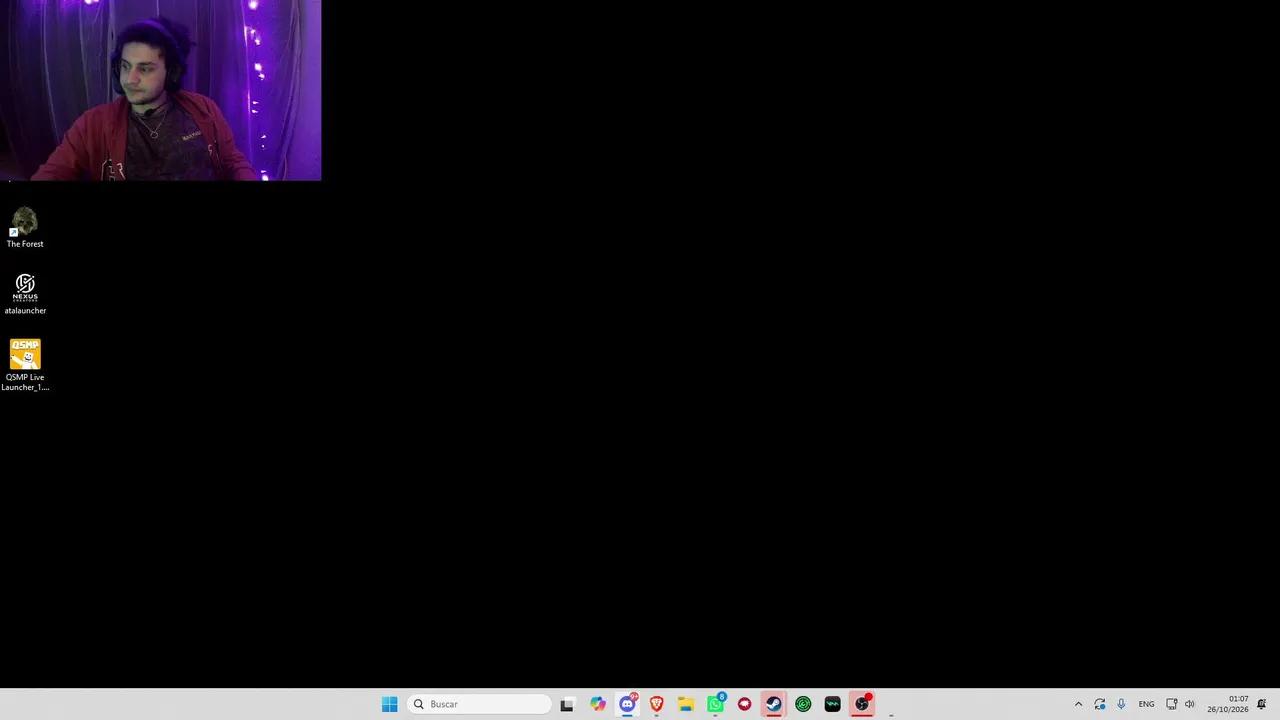Switch to Discord in the taskbar
Screen dimensions: 1280x720
tap(627, 704)
